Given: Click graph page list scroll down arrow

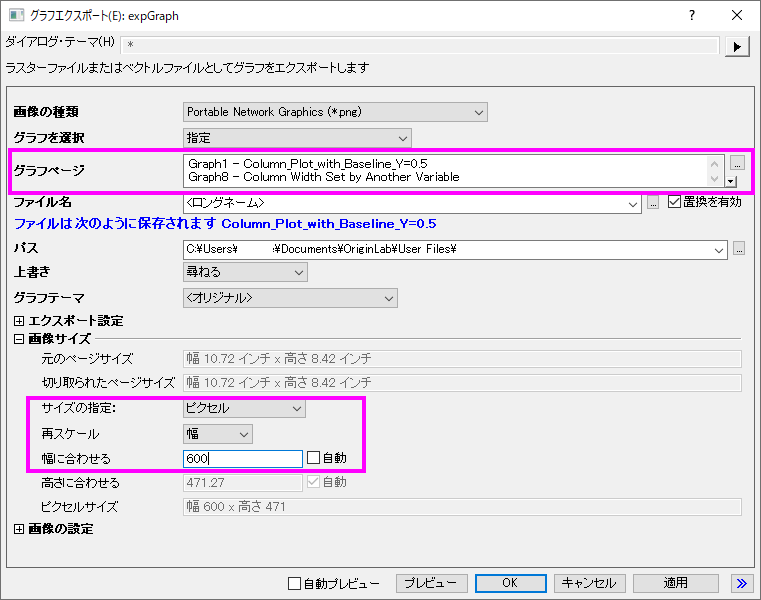Looking at the screenshot, I should [x=714, y=178].
